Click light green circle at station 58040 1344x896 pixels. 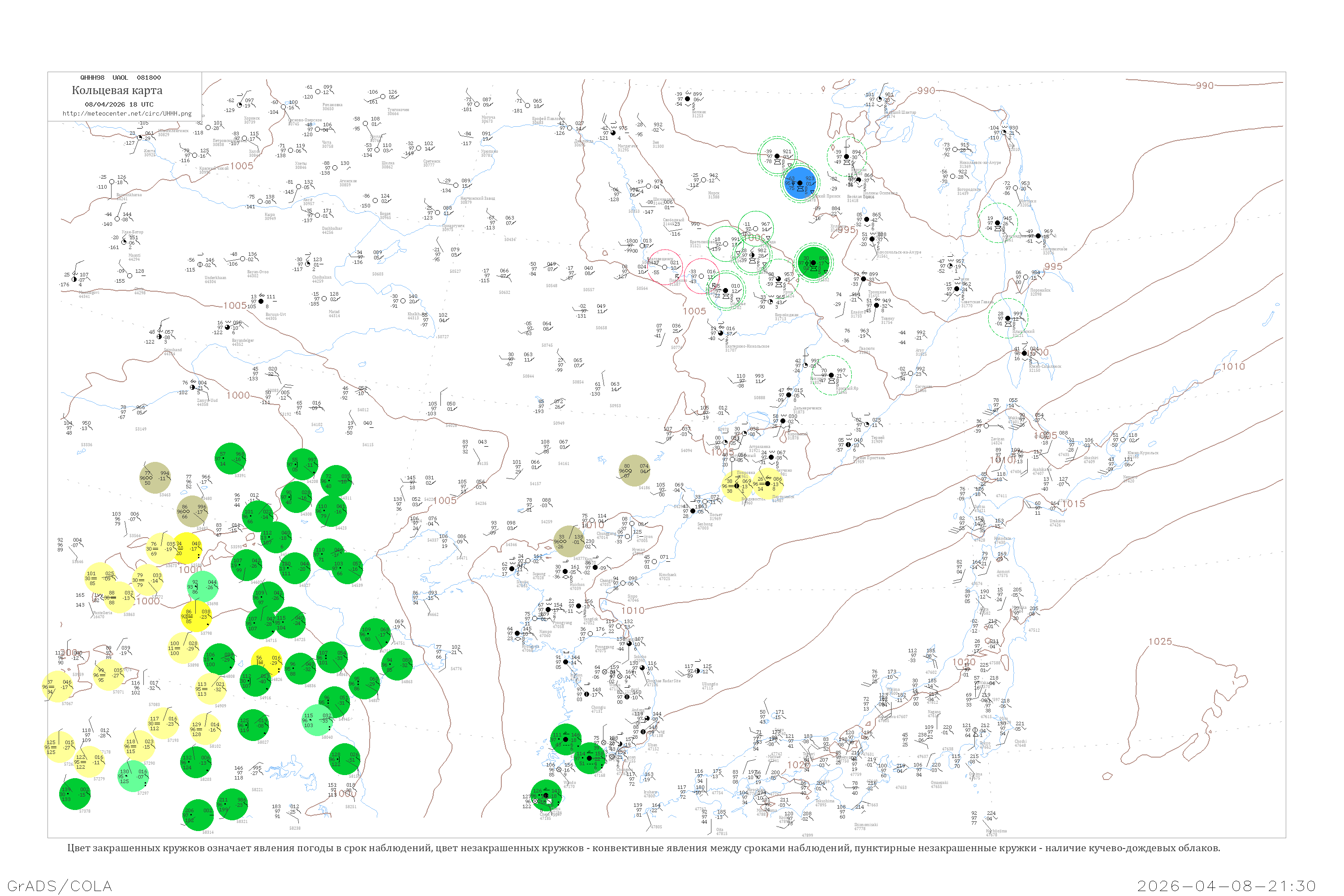[x=317, y=720]
